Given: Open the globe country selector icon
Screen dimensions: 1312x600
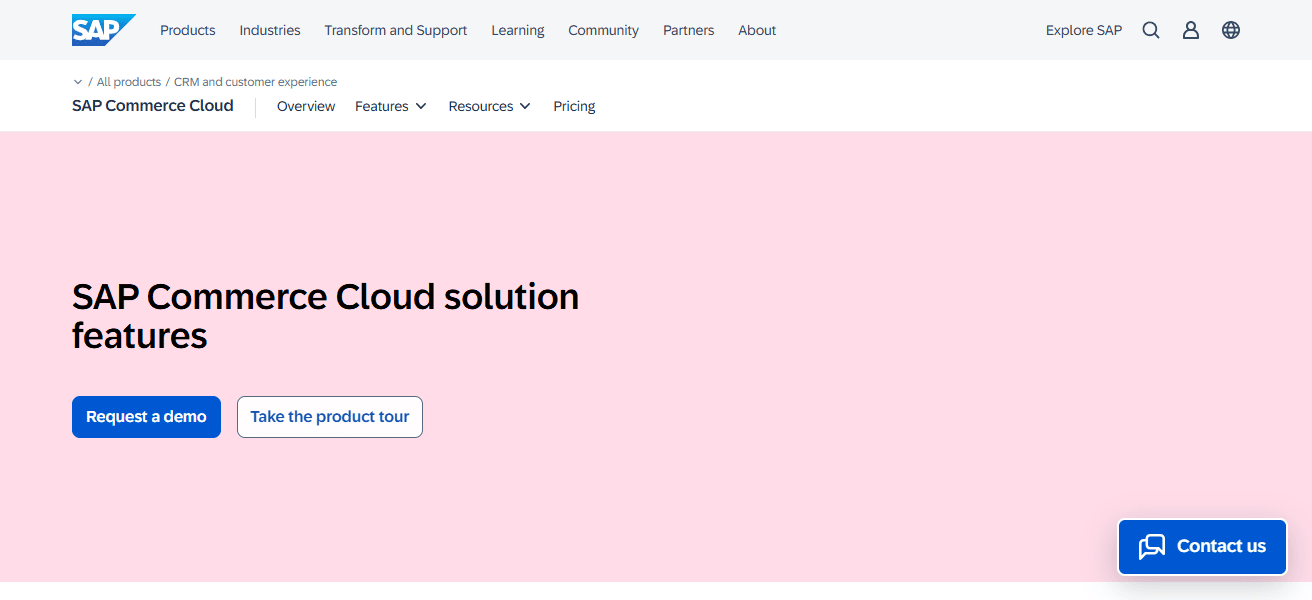Looking at the screenshot, I should 1231,30.
